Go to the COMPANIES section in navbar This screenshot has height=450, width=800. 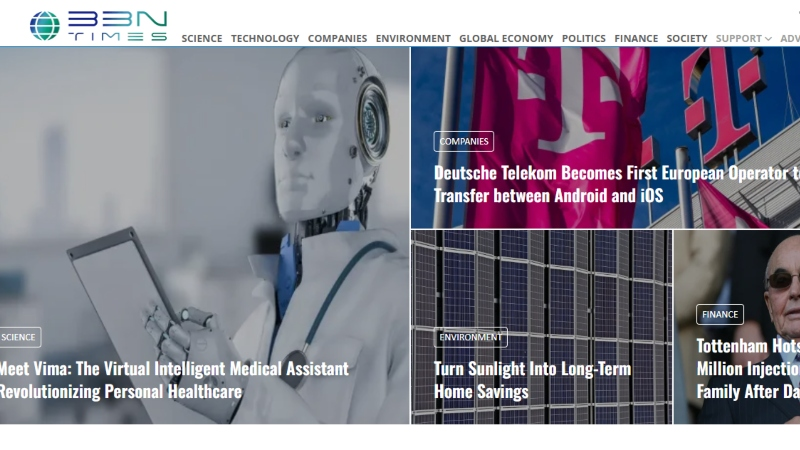click(337, 39)
